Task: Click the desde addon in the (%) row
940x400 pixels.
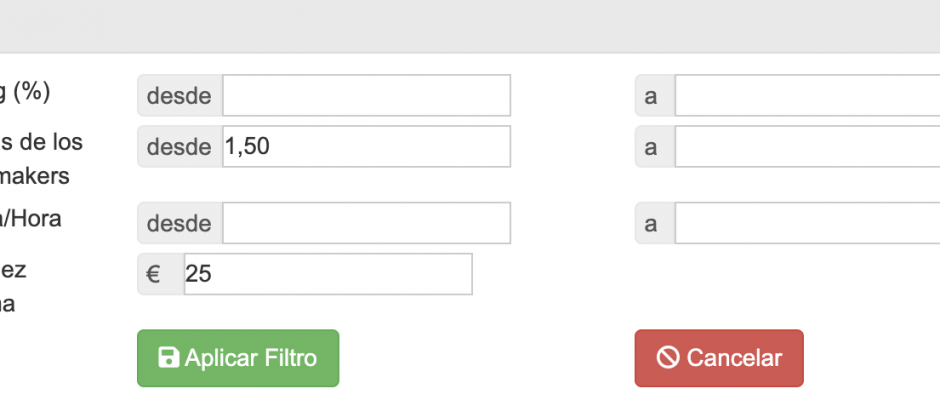Action: tap(180, 95)
